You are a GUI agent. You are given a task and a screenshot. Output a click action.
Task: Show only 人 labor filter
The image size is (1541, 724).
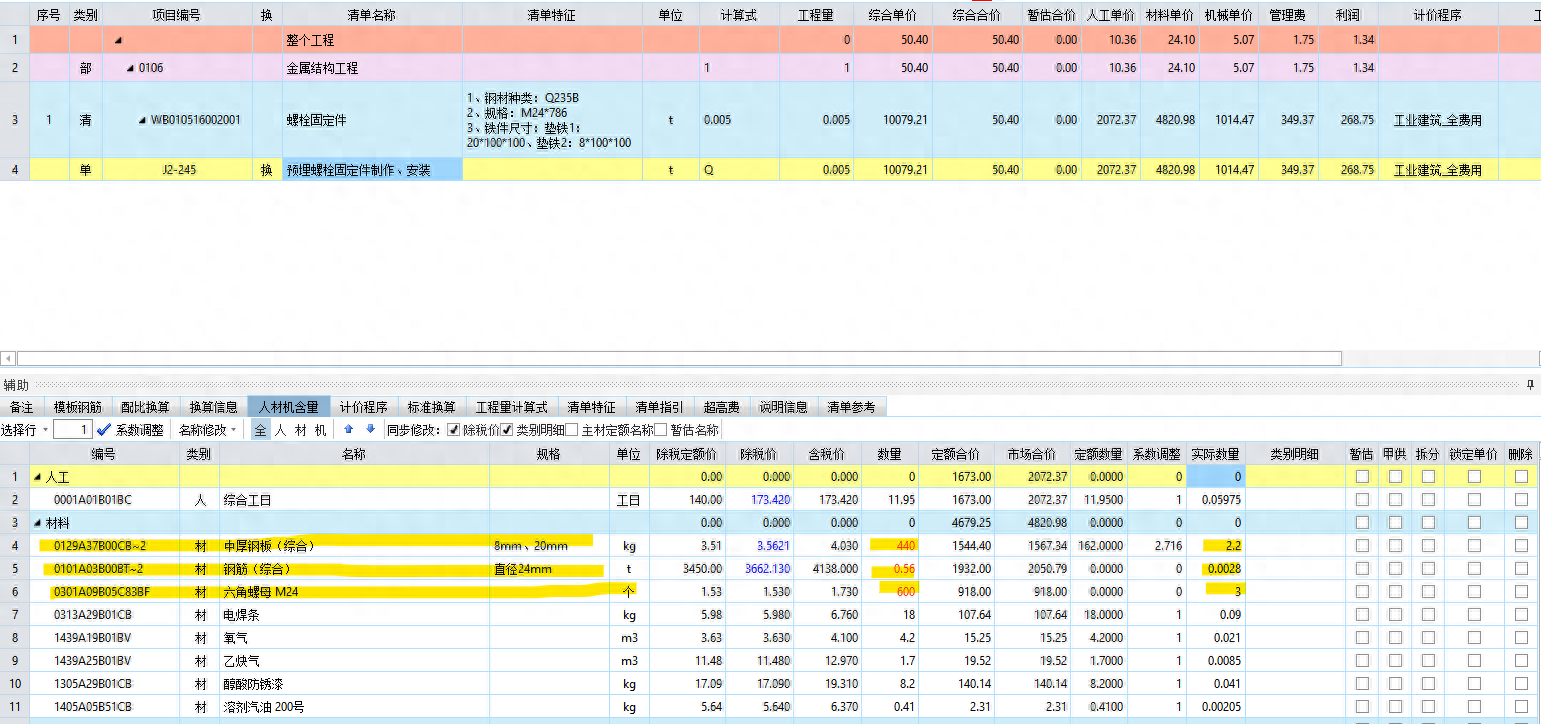click(280, 430)
